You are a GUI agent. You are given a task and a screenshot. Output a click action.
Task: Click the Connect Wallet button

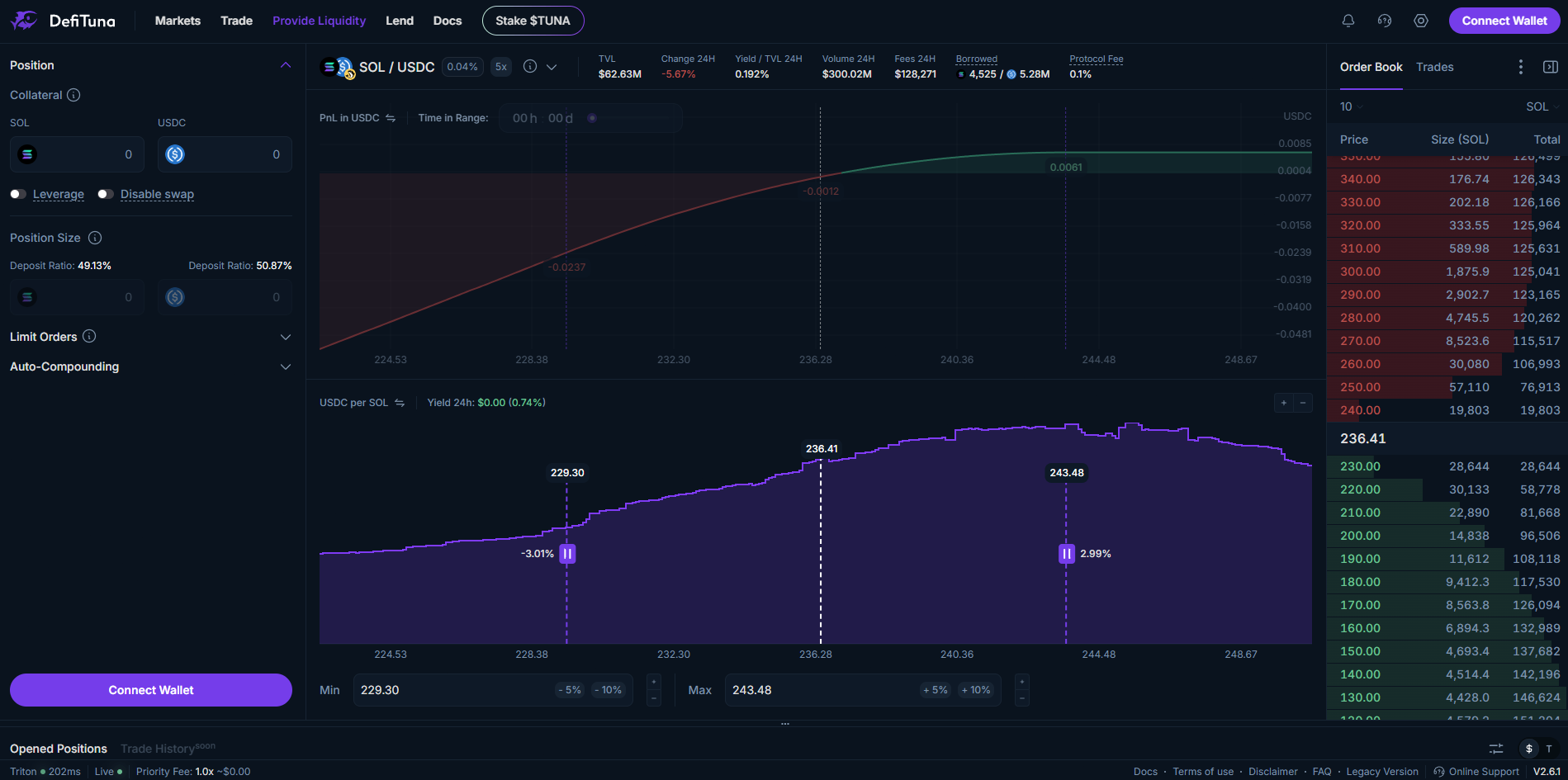pyautogui.click(x=1504, y=21)
